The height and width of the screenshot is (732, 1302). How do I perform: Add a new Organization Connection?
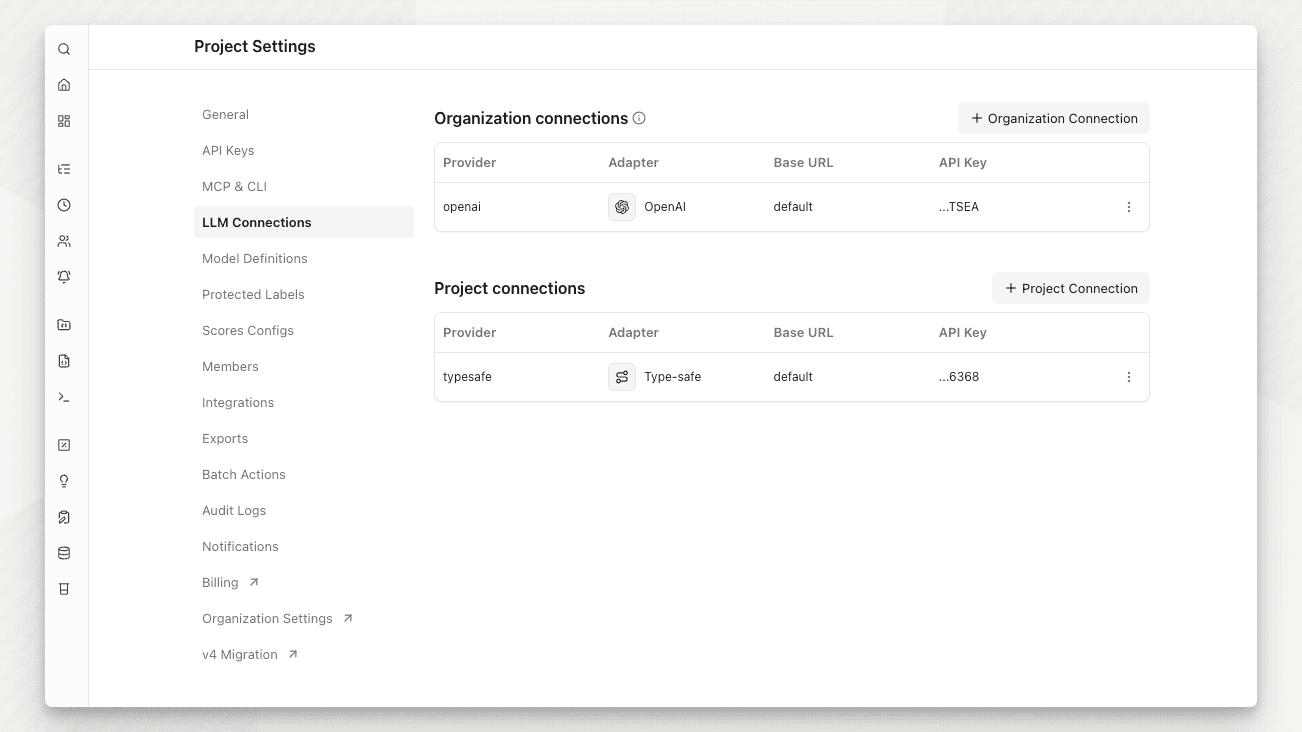click(1054, 118)
